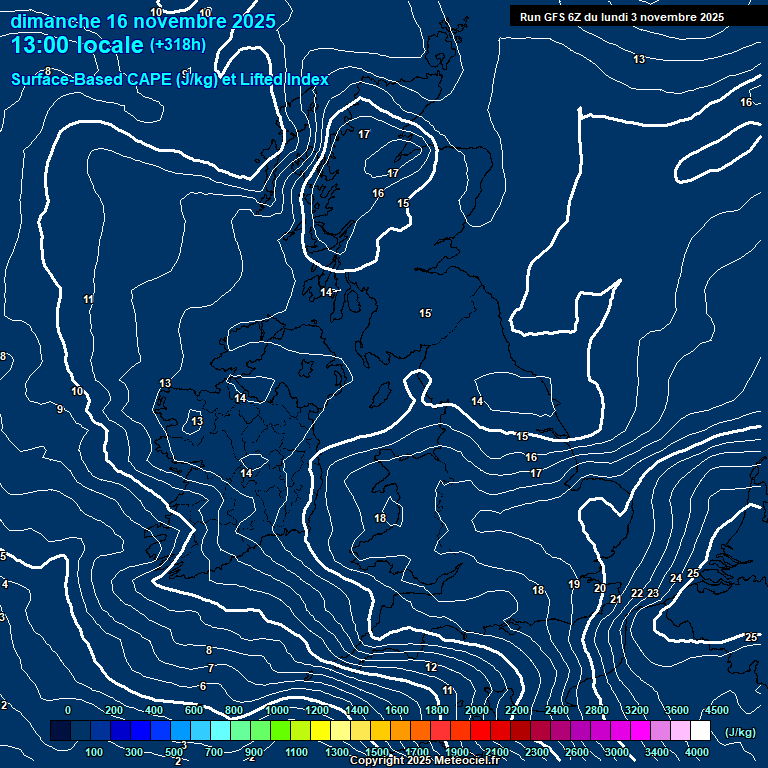Click the '300' legend value
Image resolution: width=768 pixels, height=768 pixels.
134,752
